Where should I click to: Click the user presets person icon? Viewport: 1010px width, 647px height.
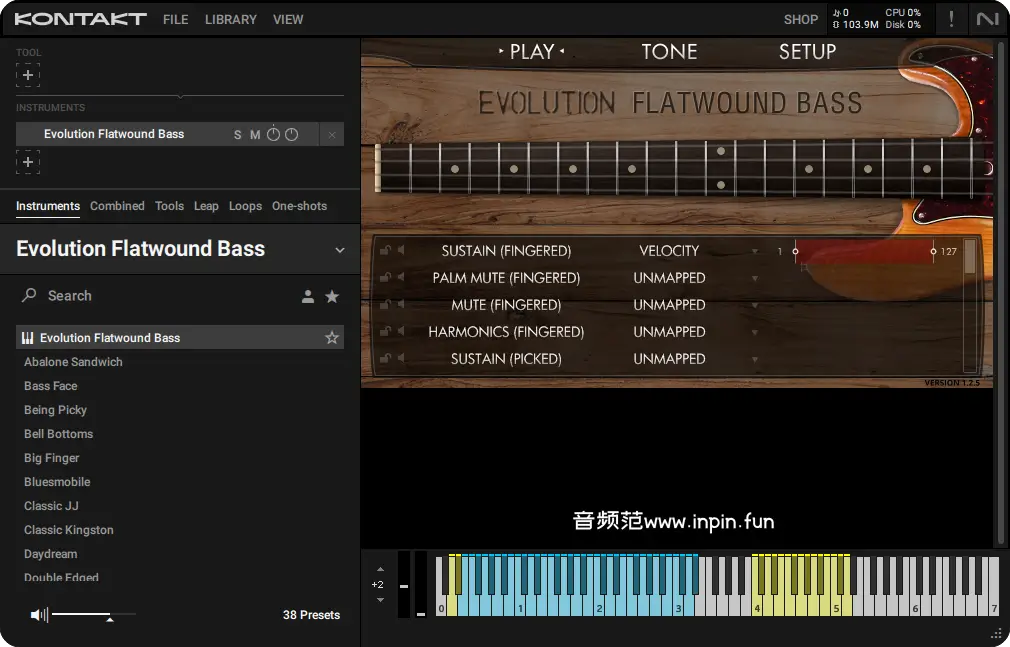click(308, 296)
